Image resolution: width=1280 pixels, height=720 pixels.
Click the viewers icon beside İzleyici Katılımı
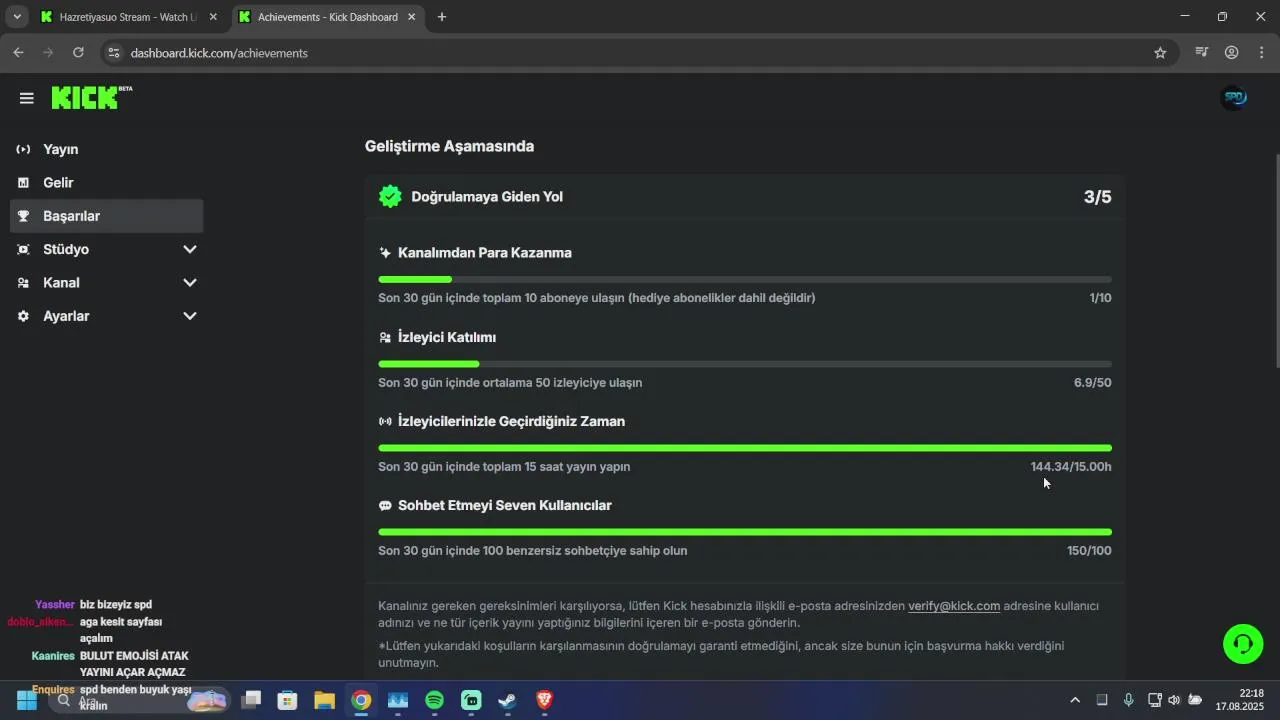[385, 338]
